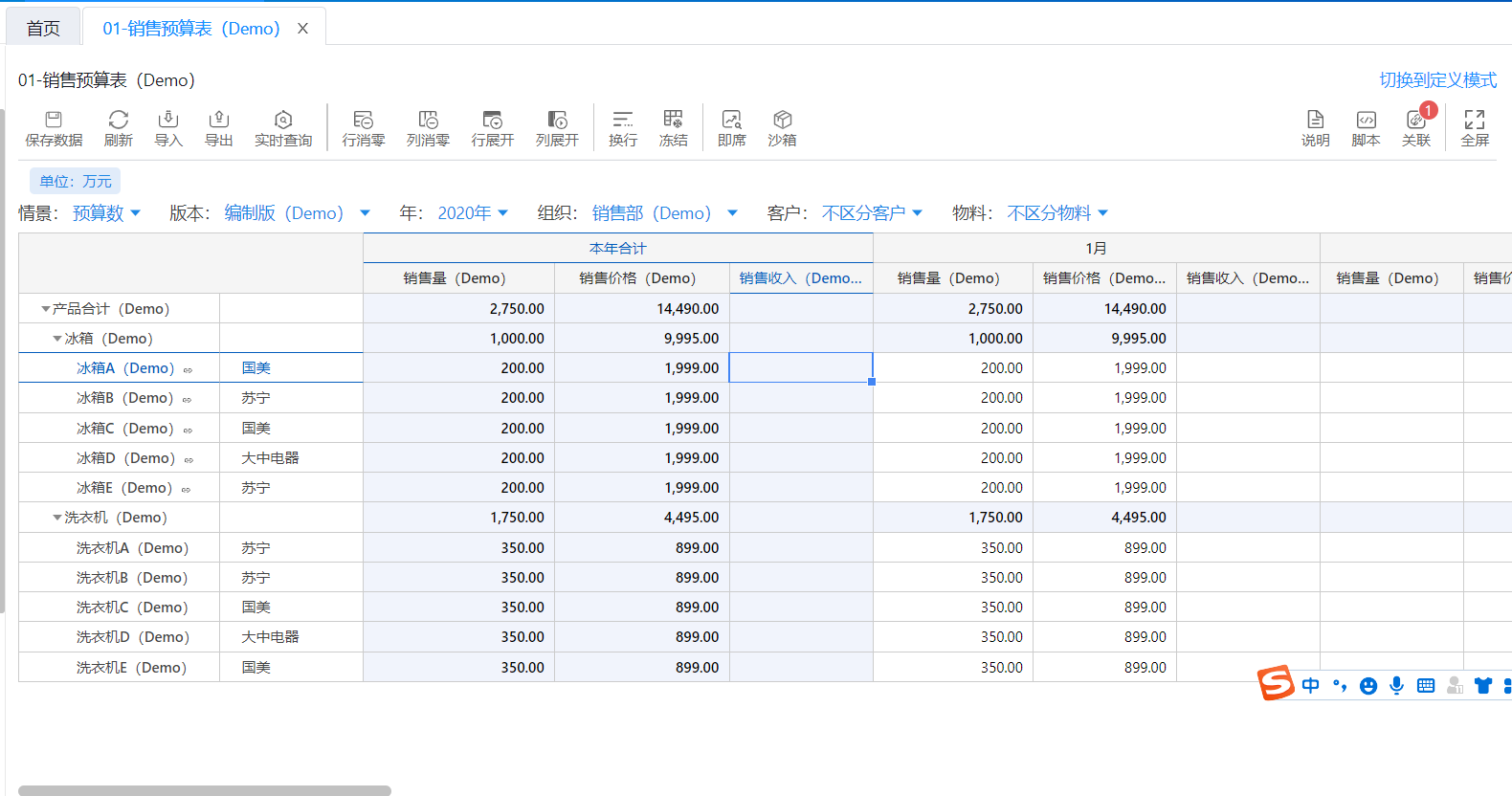Click the horizontal scrollbar at bottom

(205, 790)
